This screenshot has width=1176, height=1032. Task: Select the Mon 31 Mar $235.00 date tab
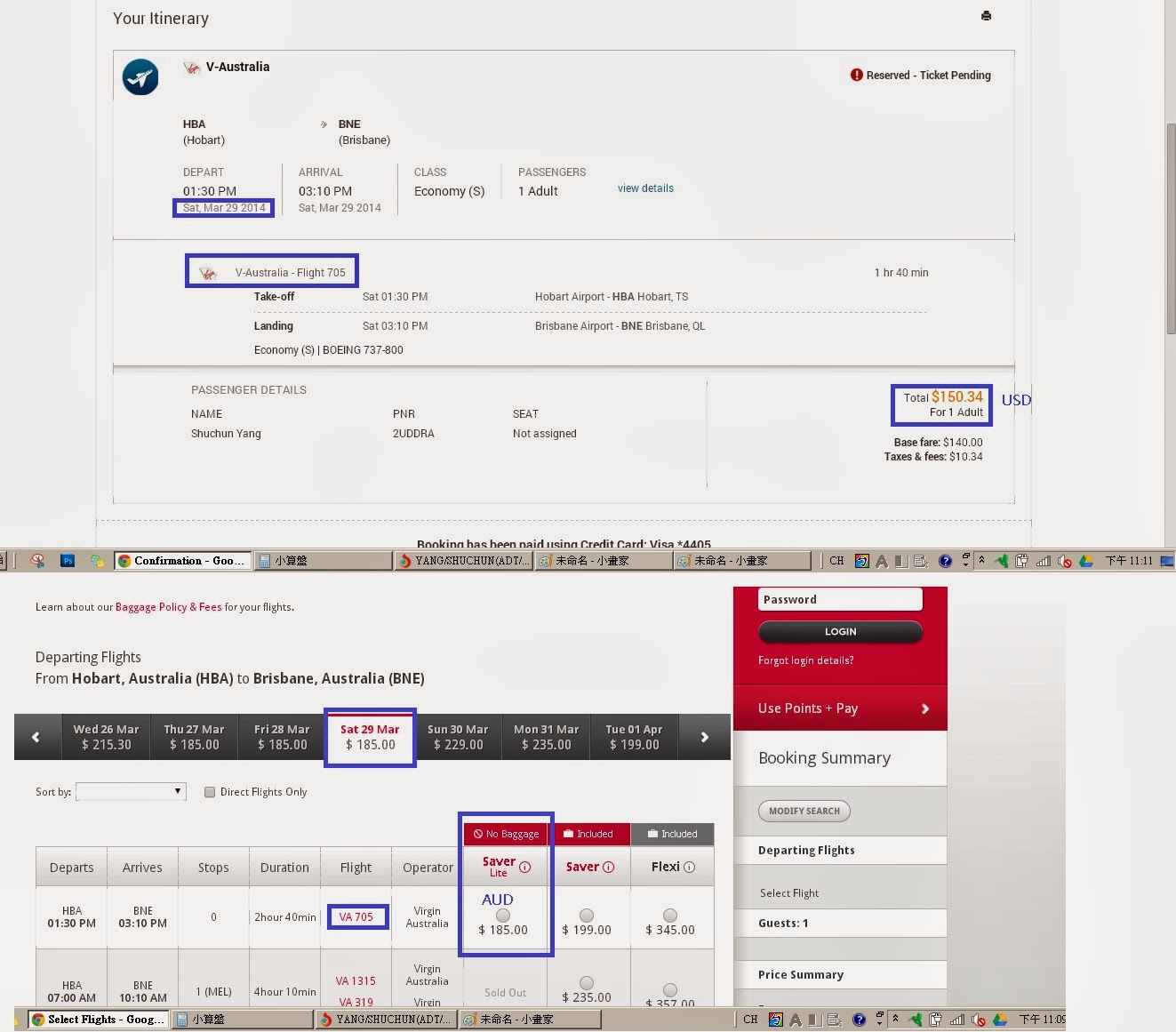click(x=546, y=737)
